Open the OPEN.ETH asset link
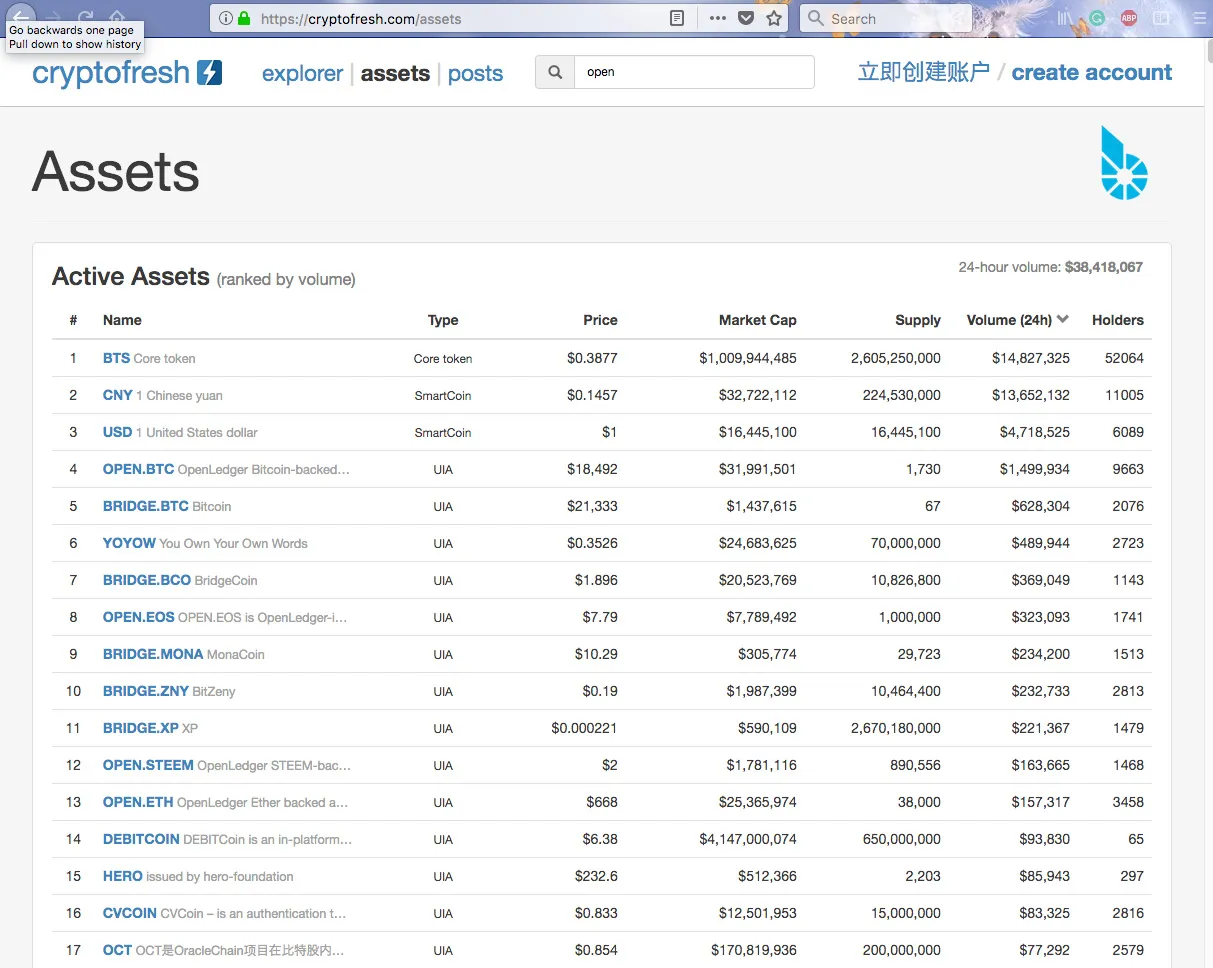This screenshot has width=1213, height=968. pos(138,802)
